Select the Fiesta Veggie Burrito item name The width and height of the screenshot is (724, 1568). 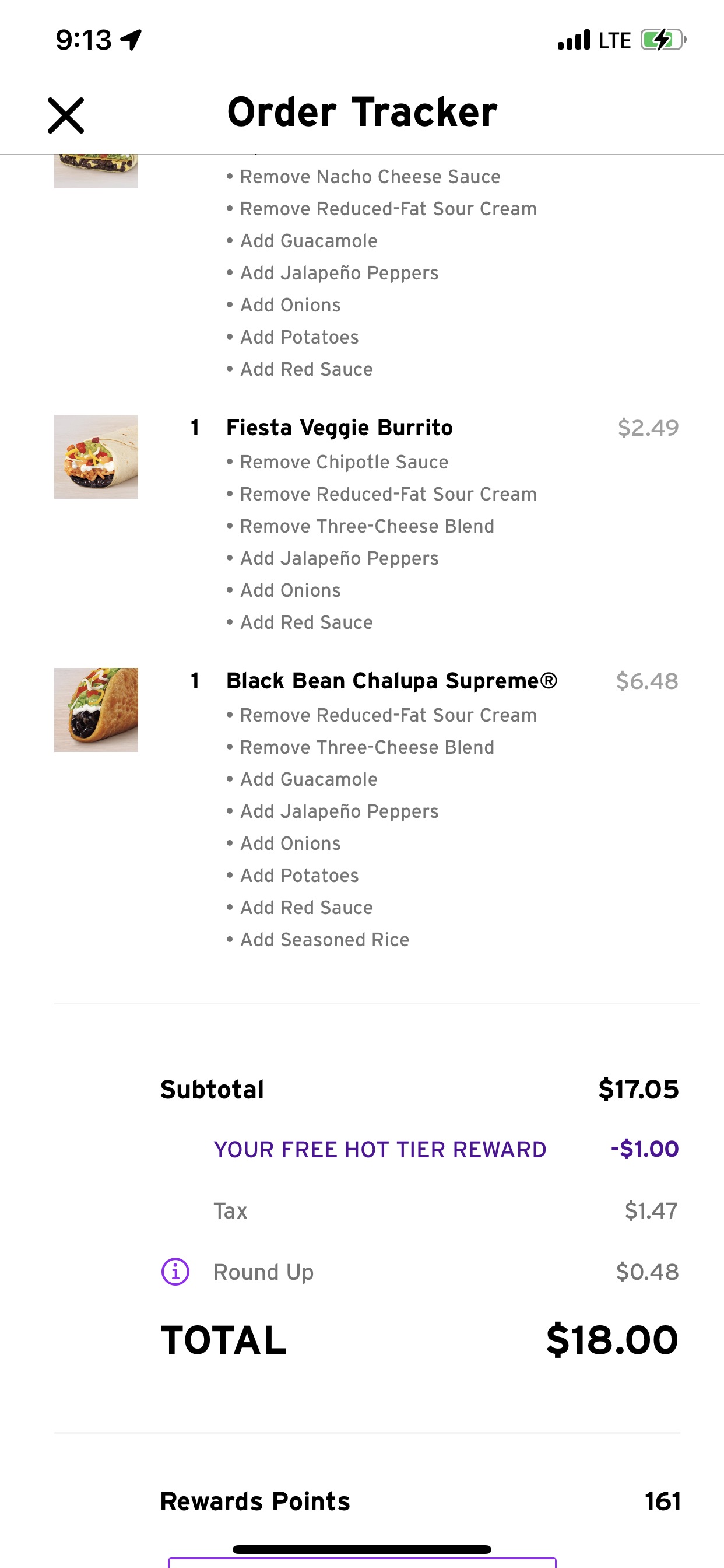(x=339, y=428)
